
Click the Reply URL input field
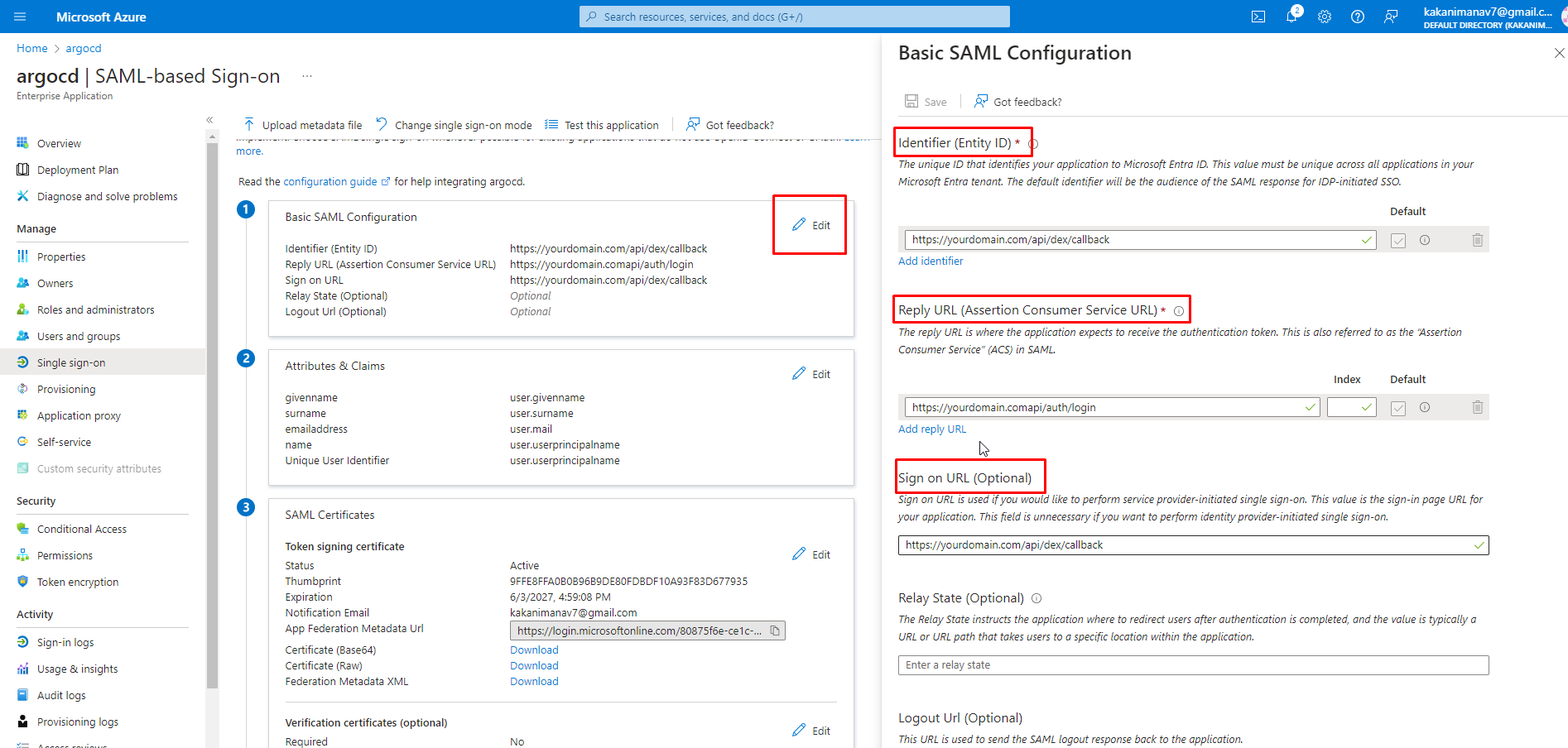coord(1112,407)
